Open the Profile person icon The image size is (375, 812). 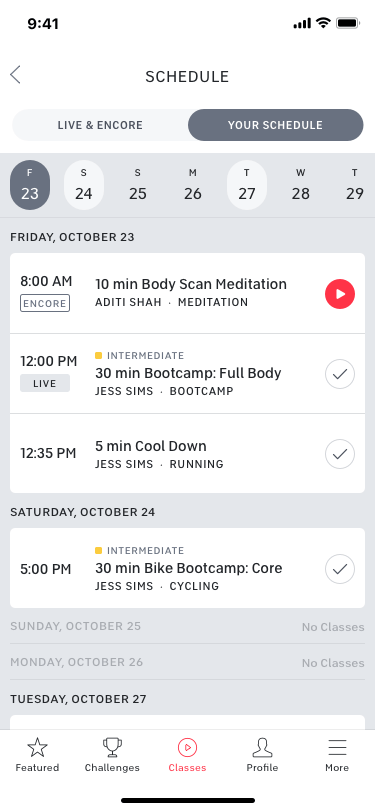click(262, 755)
